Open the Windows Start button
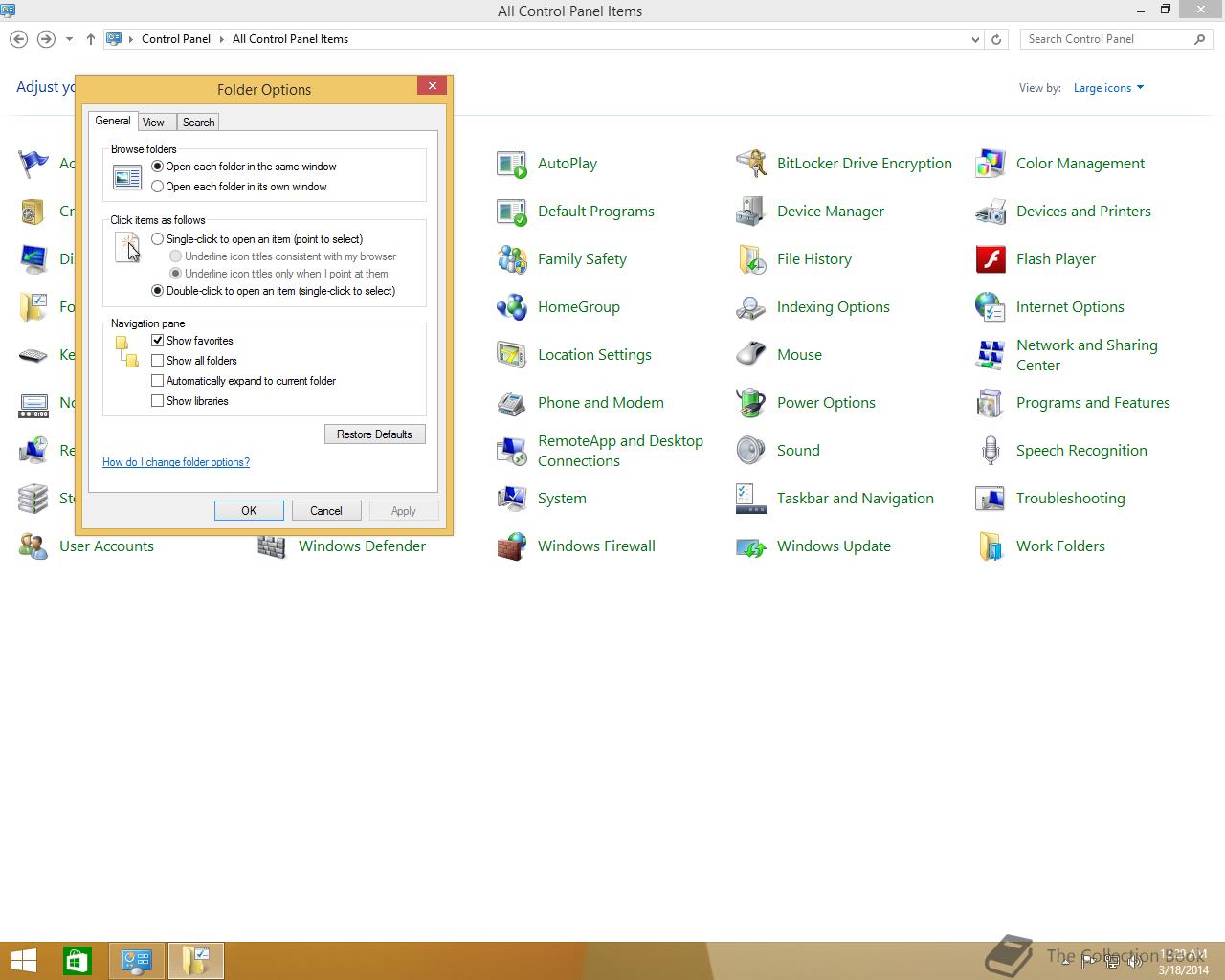 click(23, 961)
